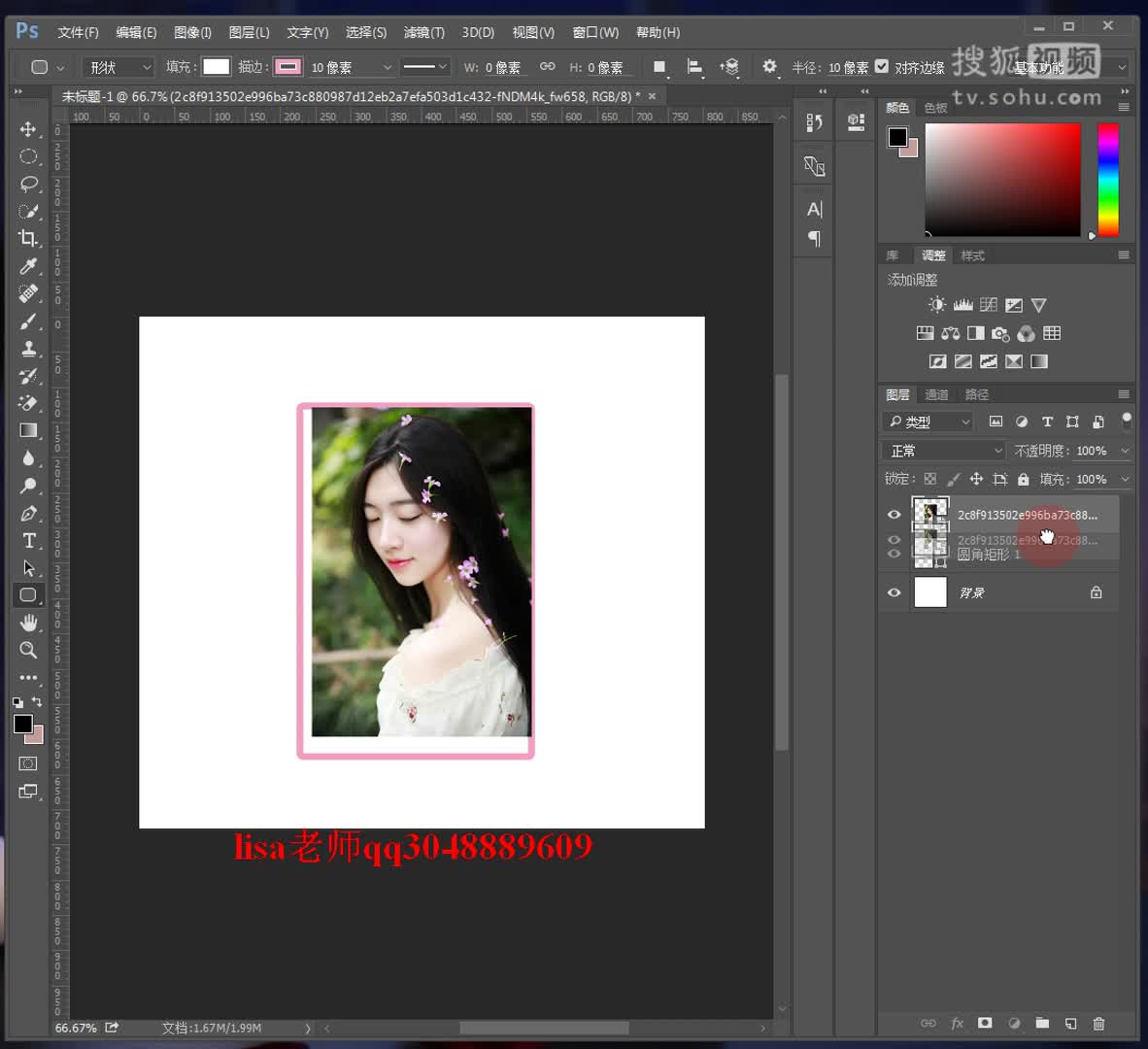The width and height of the screenshot is (1148, 1049).
Task: Select the Horizontal Type tool
Action: 28,541
